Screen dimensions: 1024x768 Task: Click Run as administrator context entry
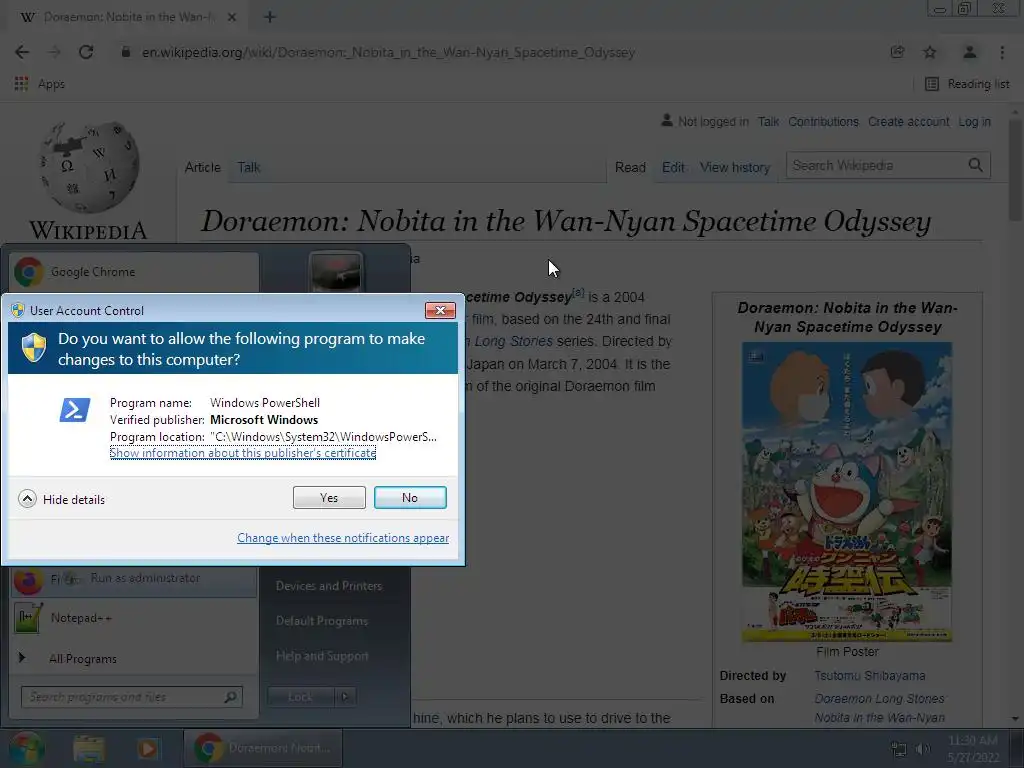tap(145, 578)
